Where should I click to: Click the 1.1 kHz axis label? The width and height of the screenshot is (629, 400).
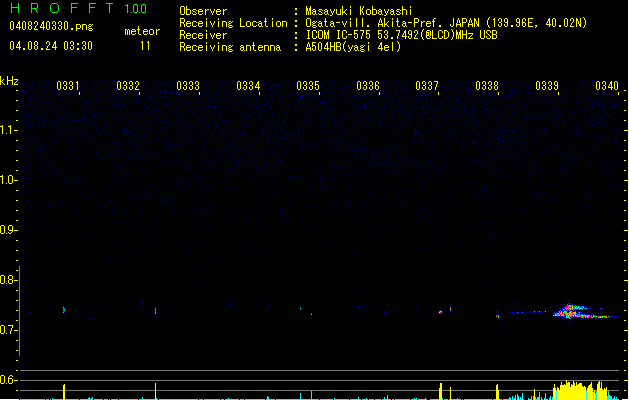pos(8,130)
